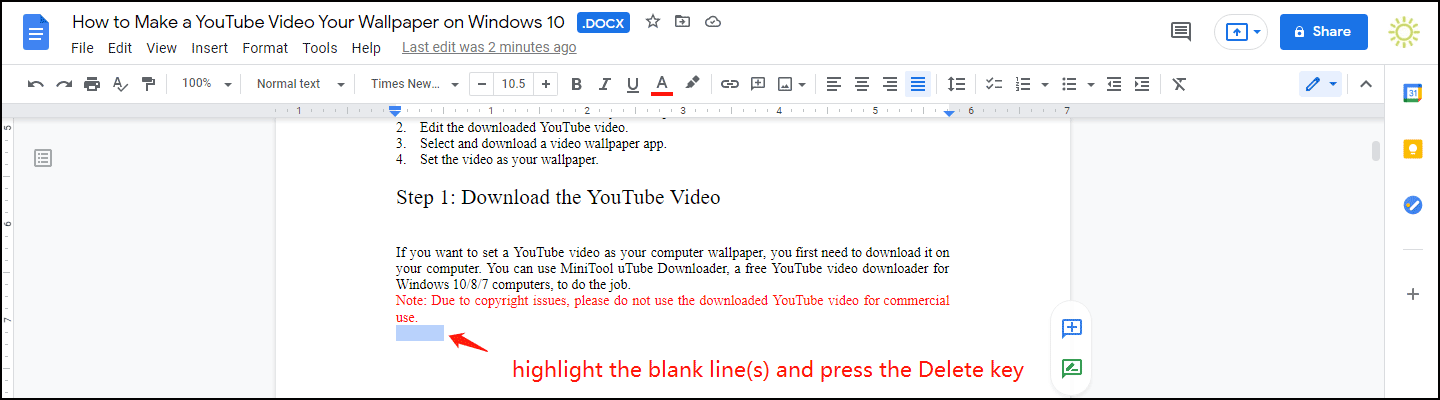The width and height of the screenshot is (1440, 400).
Task: Move document using the folder icon
Action: point(683,22)
